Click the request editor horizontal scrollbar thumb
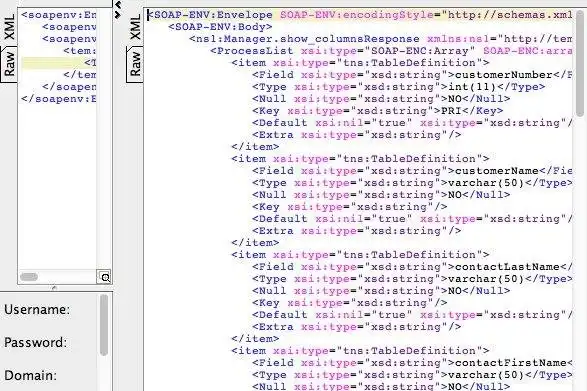587x391 pixels. [29, 277]
